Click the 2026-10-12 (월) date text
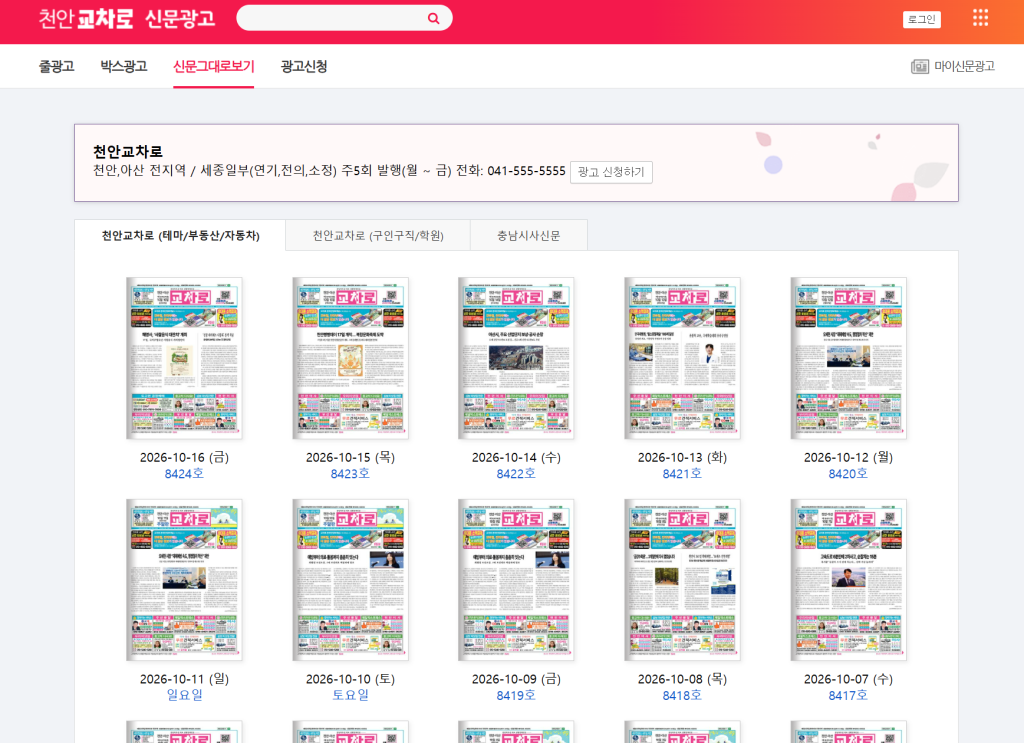This screenshot has height=743, width=1024. coord(848,457)
